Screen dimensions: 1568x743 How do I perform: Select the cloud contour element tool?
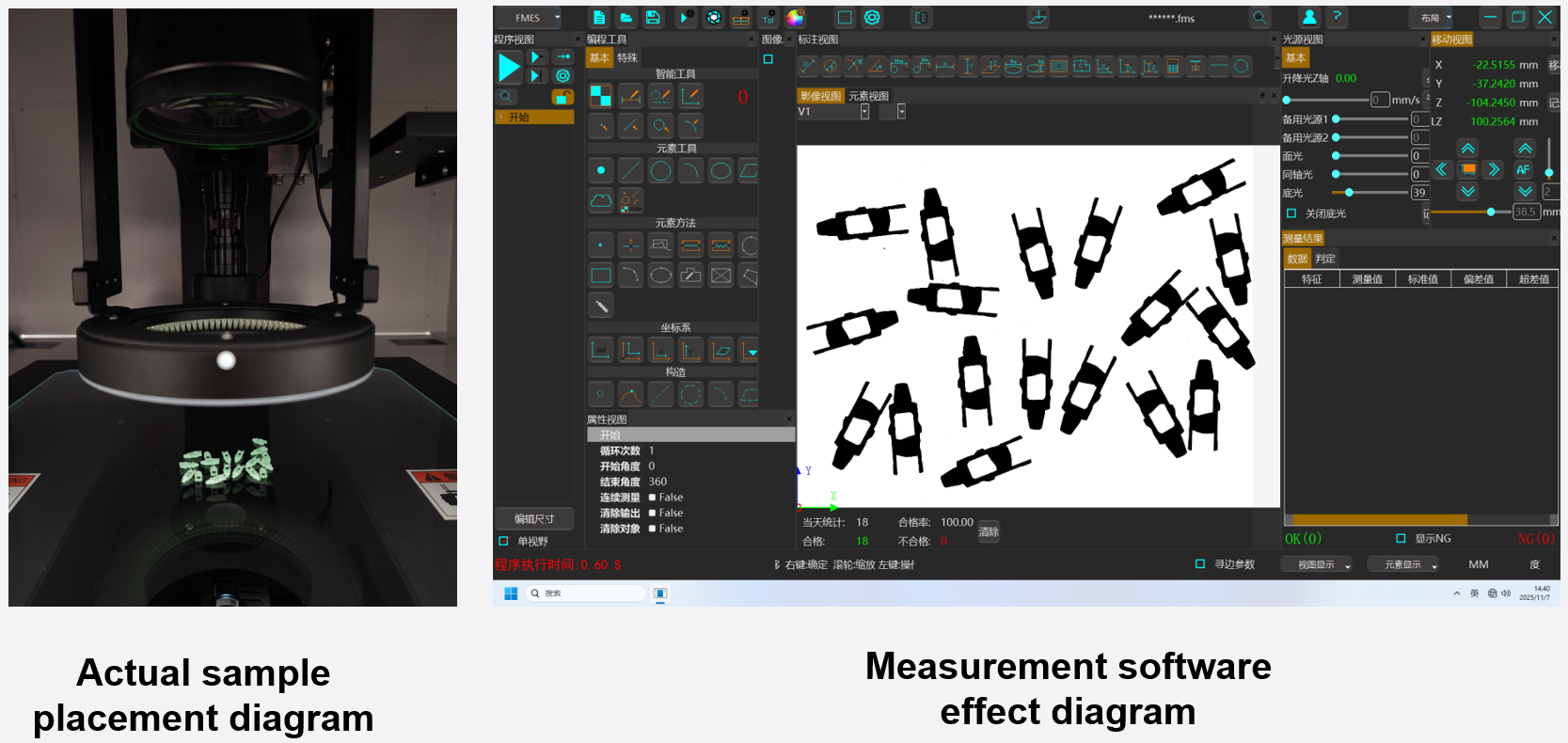click(600, 199)
